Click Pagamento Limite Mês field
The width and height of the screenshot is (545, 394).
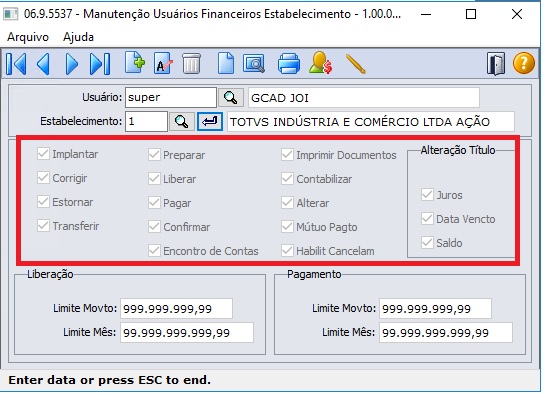pyautogui.click(x=446, y=333)
